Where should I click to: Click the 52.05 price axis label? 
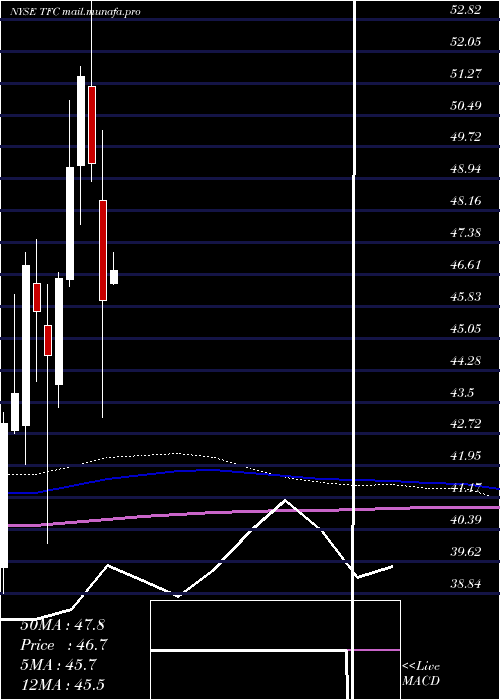point(466,42)
